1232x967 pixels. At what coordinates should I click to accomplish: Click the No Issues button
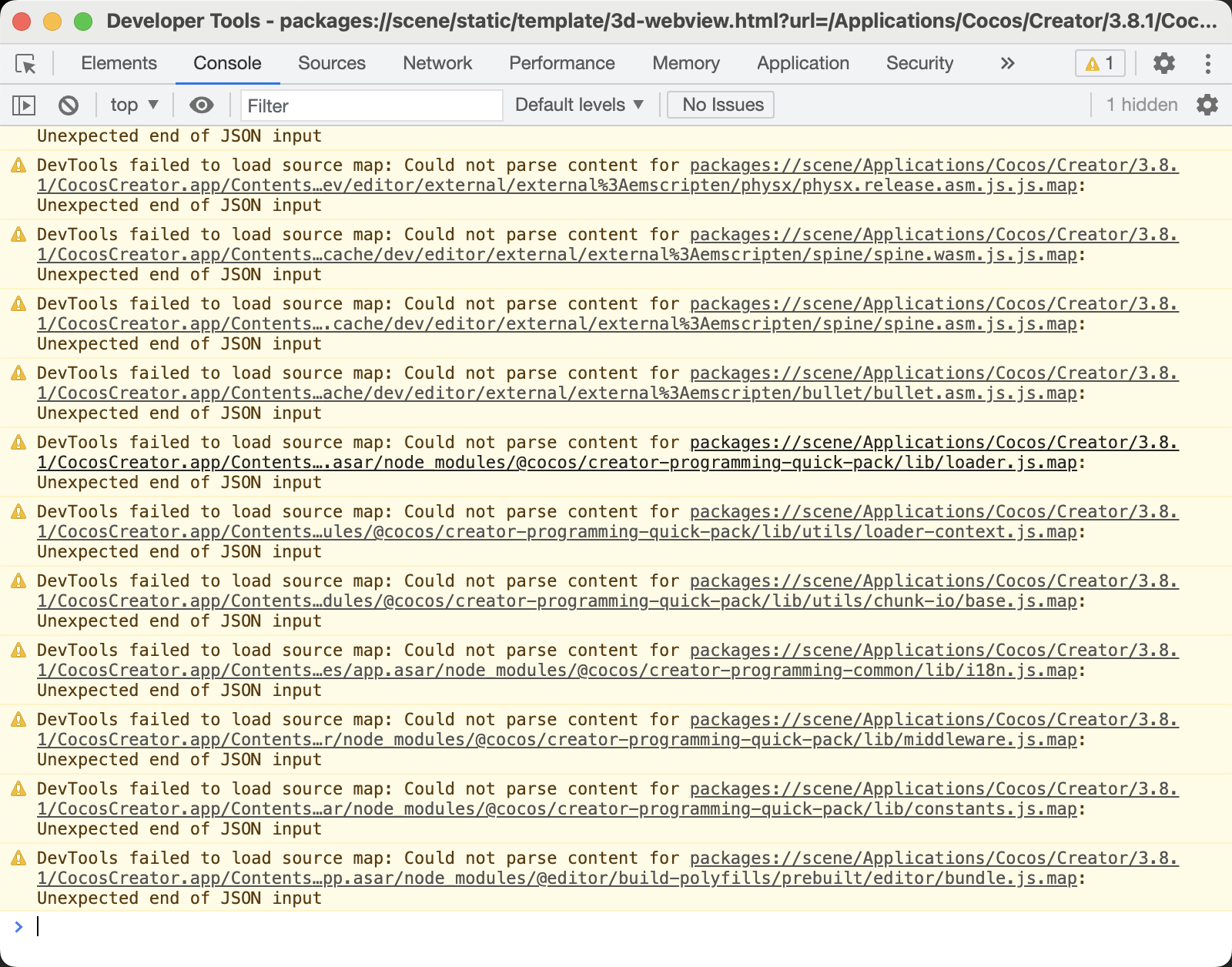coord(721,105)
